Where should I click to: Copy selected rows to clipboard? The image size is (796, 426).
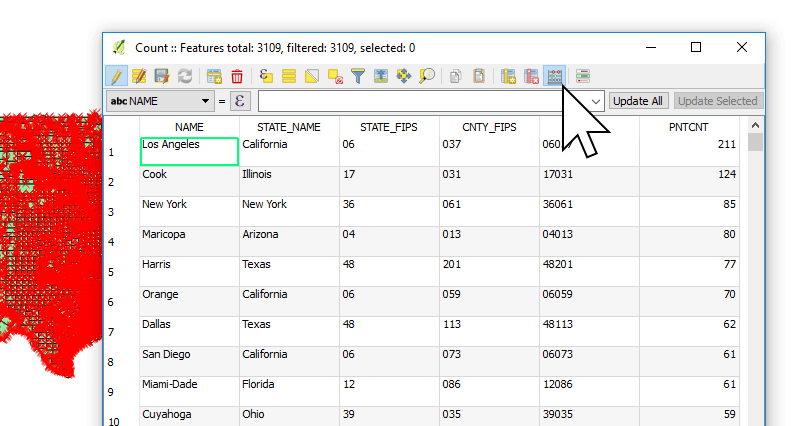455,76
